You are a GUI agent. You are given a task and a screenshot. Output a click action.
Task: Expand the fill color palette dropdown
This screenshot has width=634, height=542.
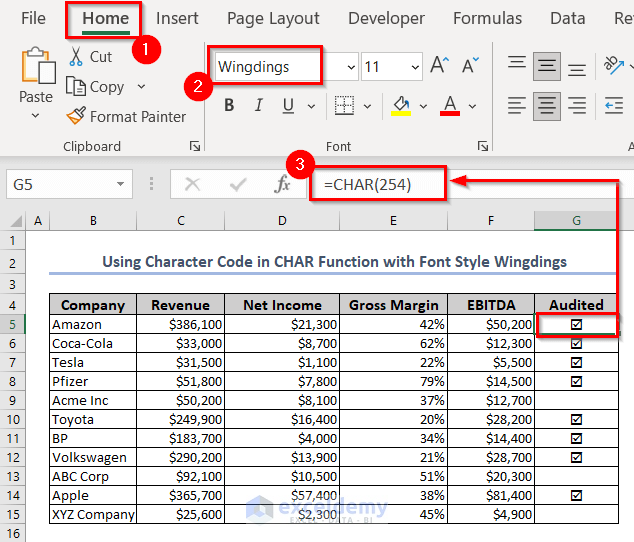pyautogui.click(x=423, y=106)
